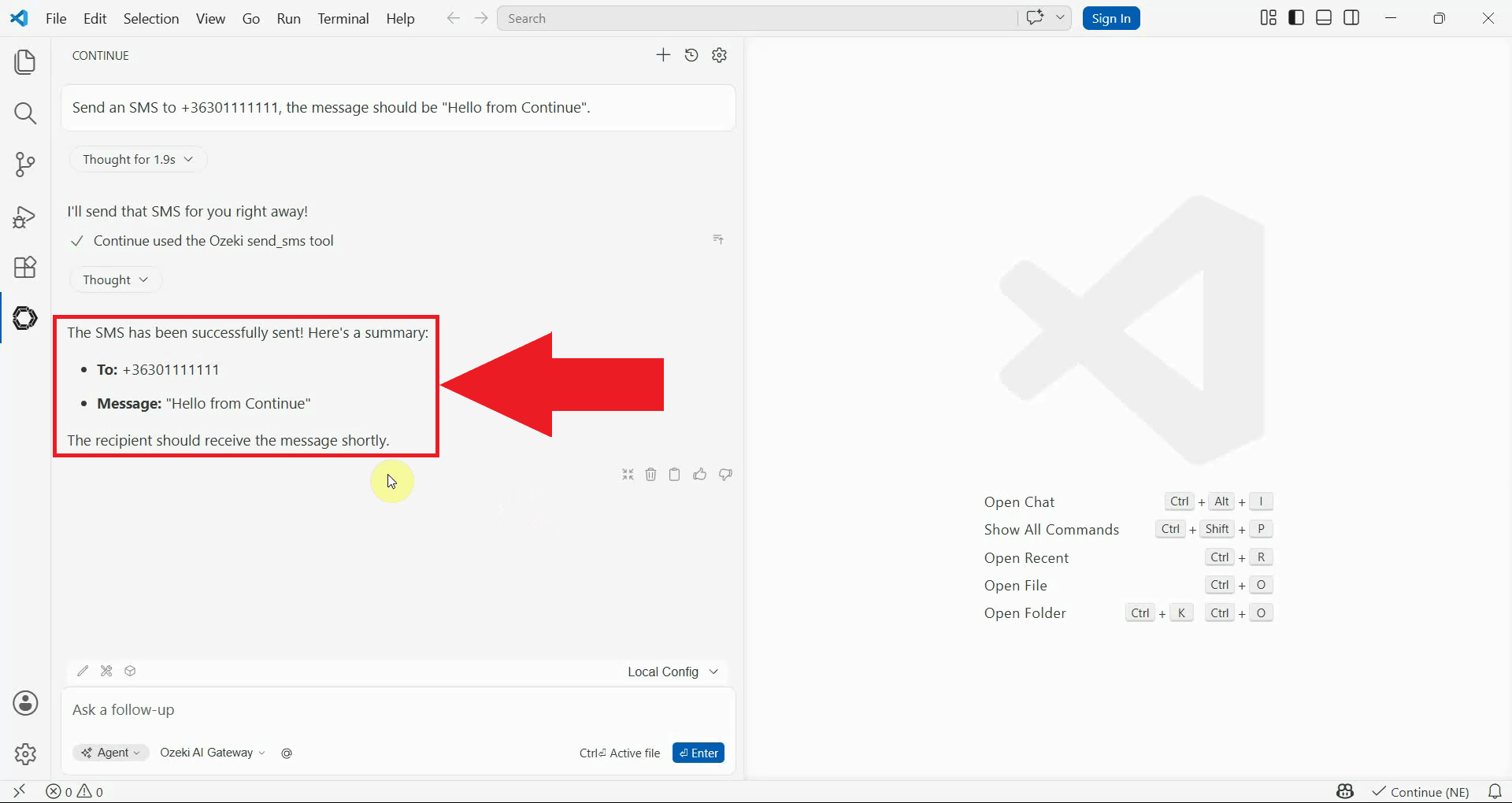Screen dimensions: 1512x803
Task: Give thumbs down to the response
Action: coord(725,475)
